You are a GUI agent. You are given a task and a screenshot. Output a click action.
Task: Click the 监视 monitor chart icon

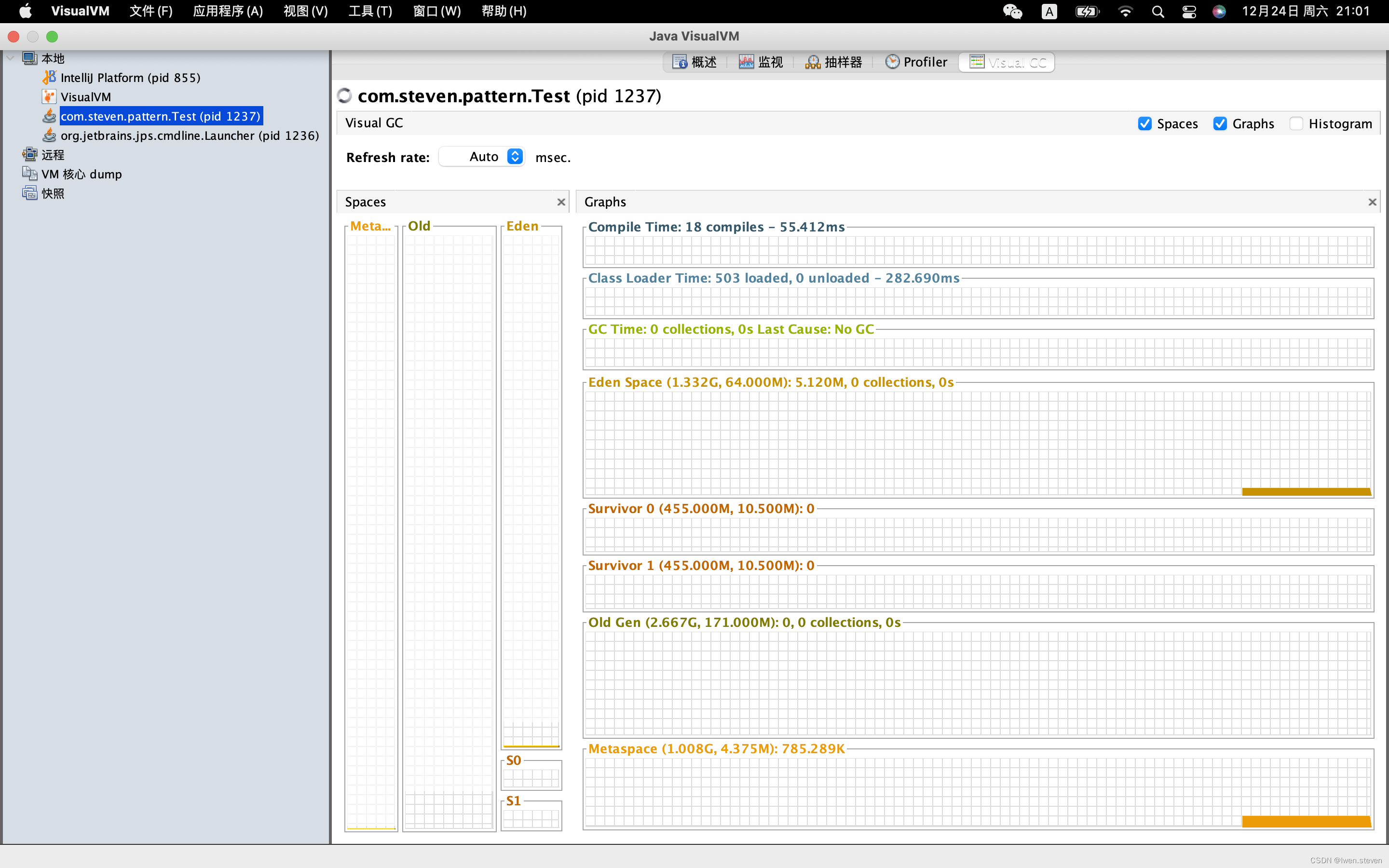[746, 62]
